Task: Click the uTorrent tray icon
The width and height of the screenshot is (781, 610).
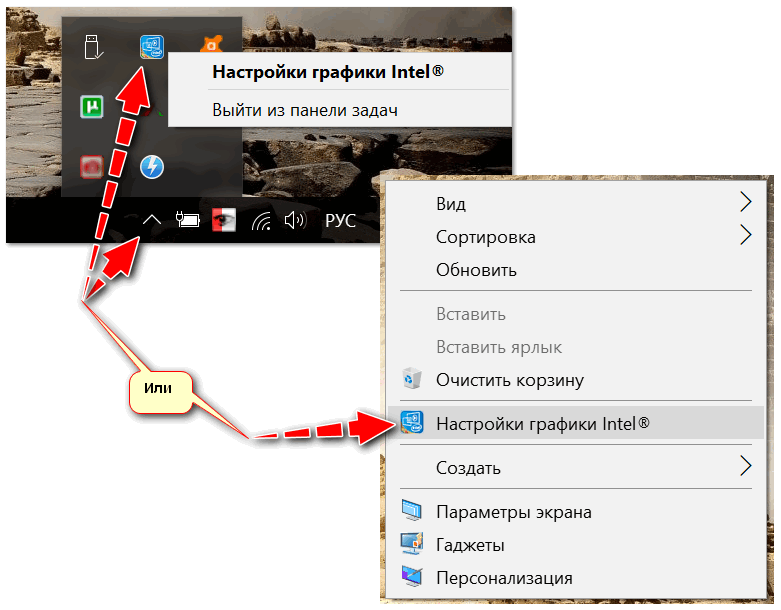Action: point(92,107)
